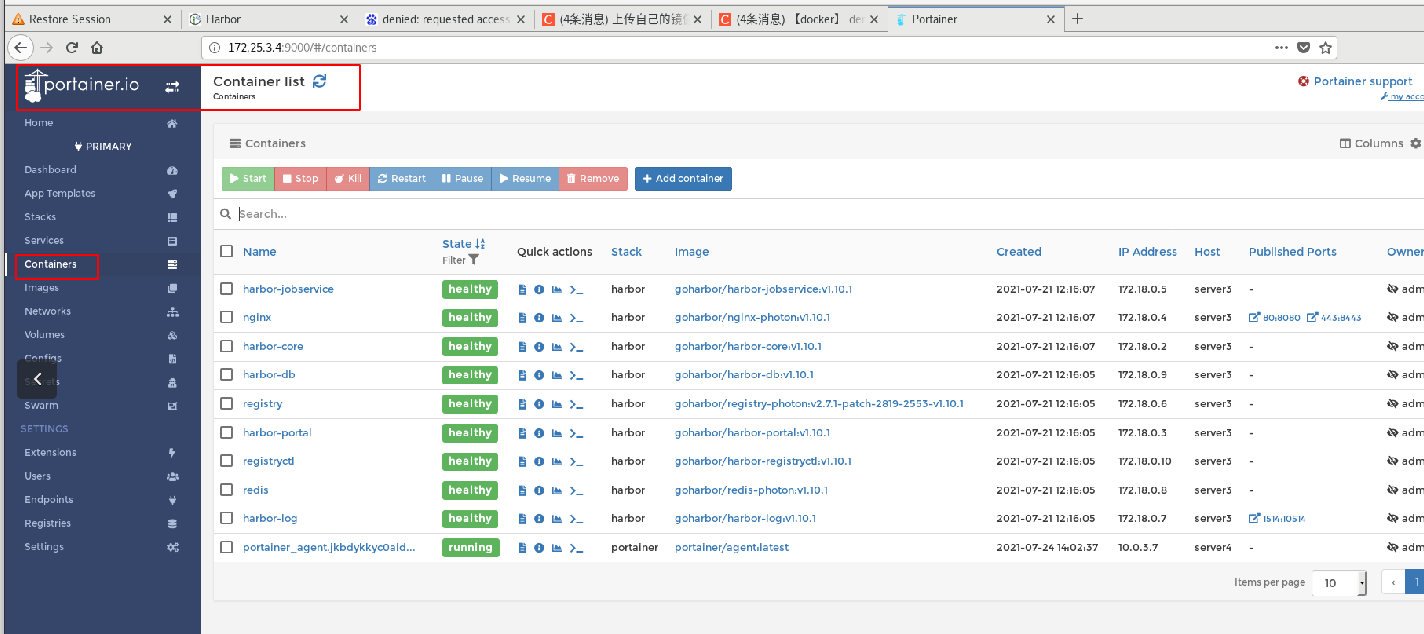
Task: Open stats icon for registryctl
Action: tap(556, 462)
